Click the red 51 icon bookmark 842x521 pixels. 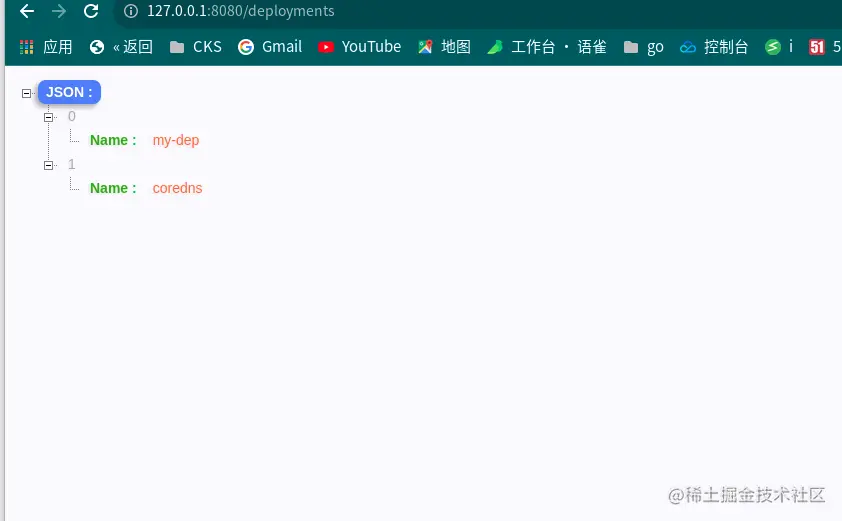point(817,47)
